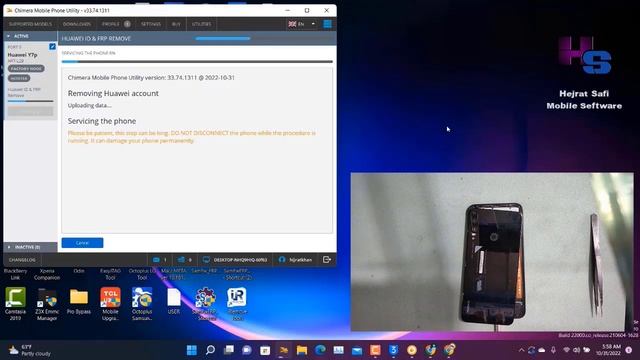Open Mail app on taskbar
This screenshot has height=360, width=640.
pyautogui.click(x=357, y=350)
